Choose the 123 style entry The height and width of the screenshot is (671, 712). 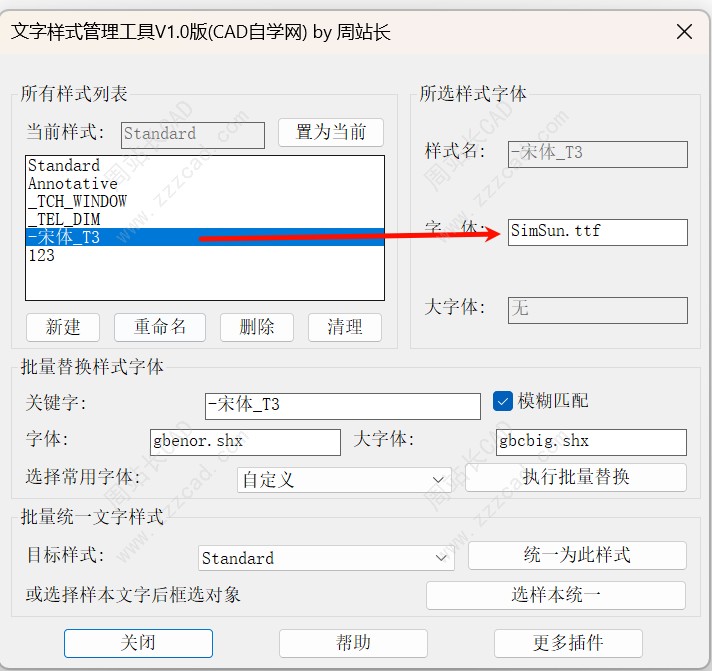(x=42, y=255)
